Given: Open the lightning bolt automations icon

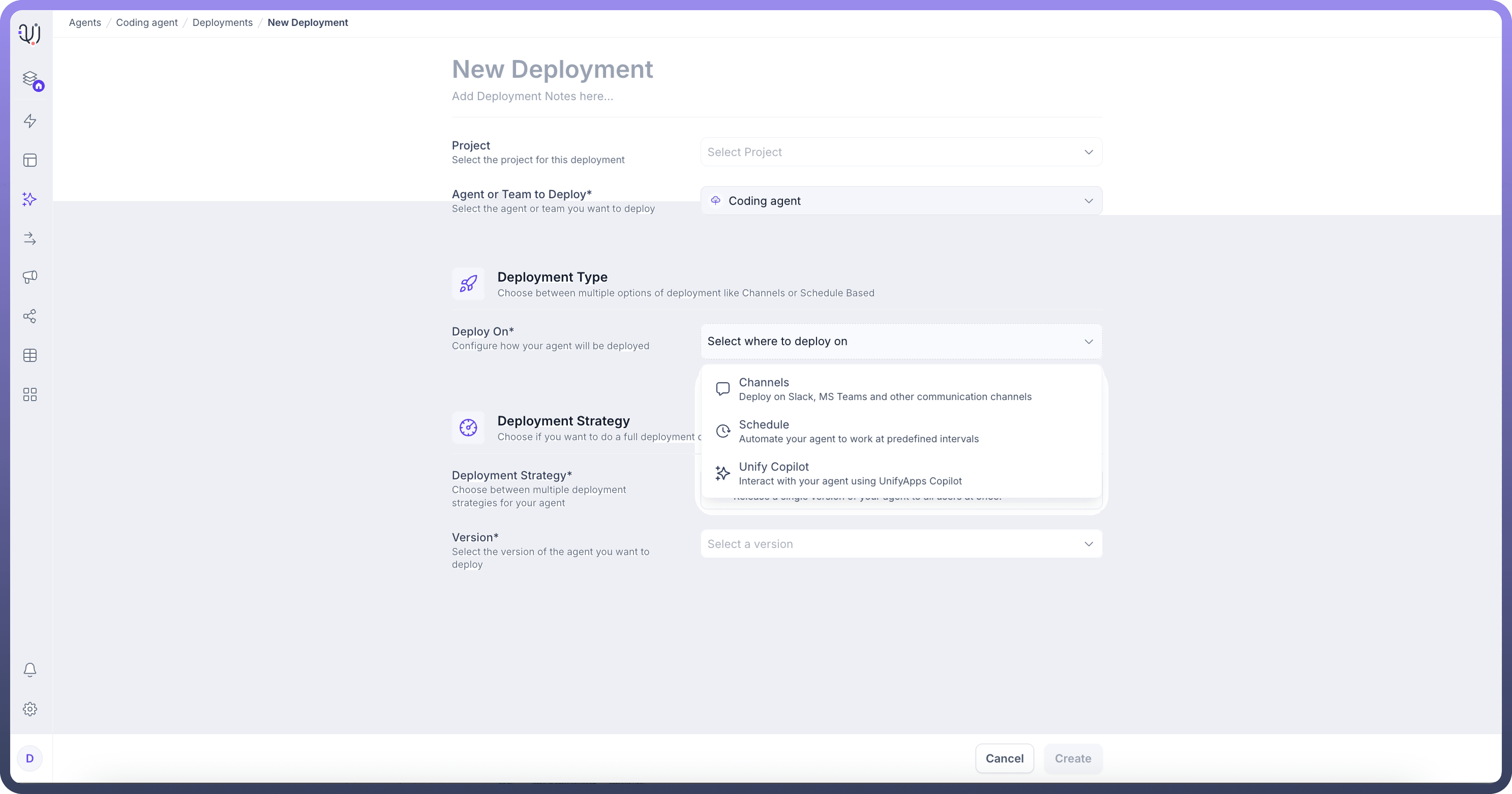Looking at the screenshot, I should (x=30, y=121).
